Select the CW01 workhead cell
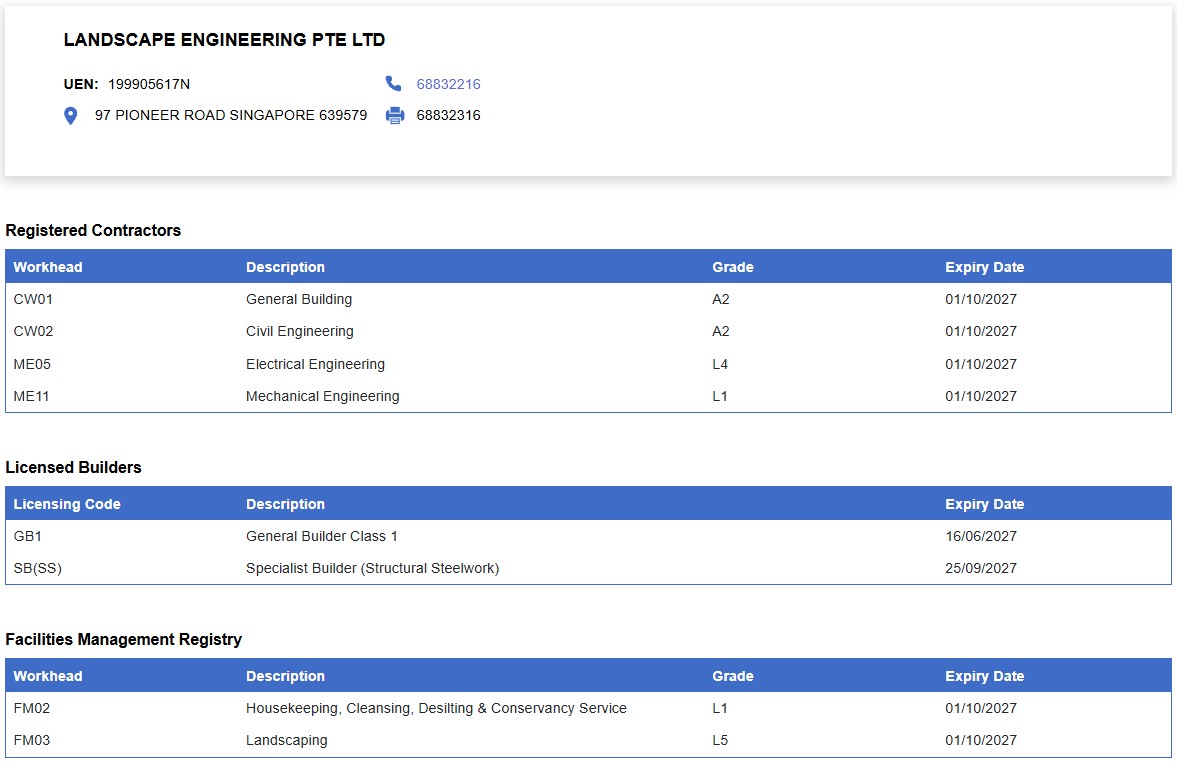 tap(31, 299)
